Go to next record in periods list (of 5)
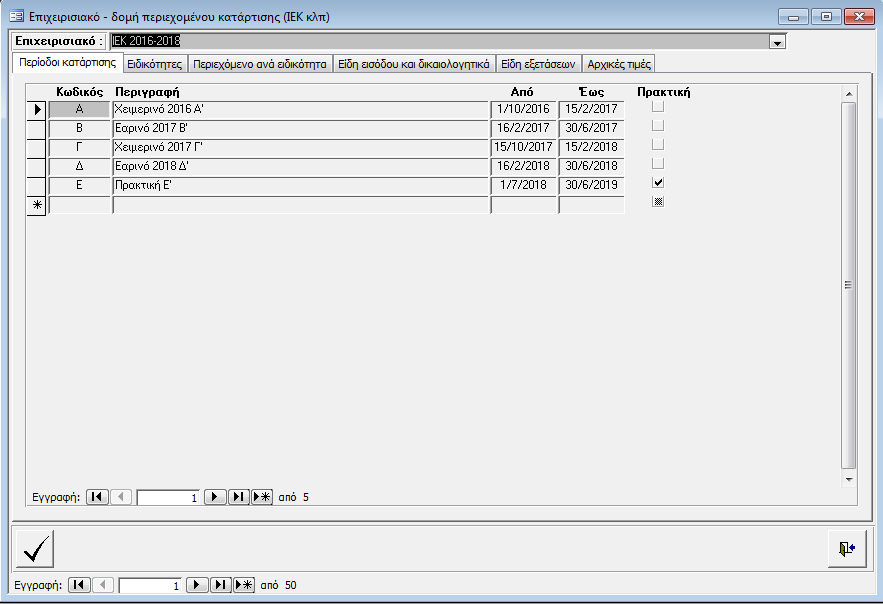 click(215, 496)
